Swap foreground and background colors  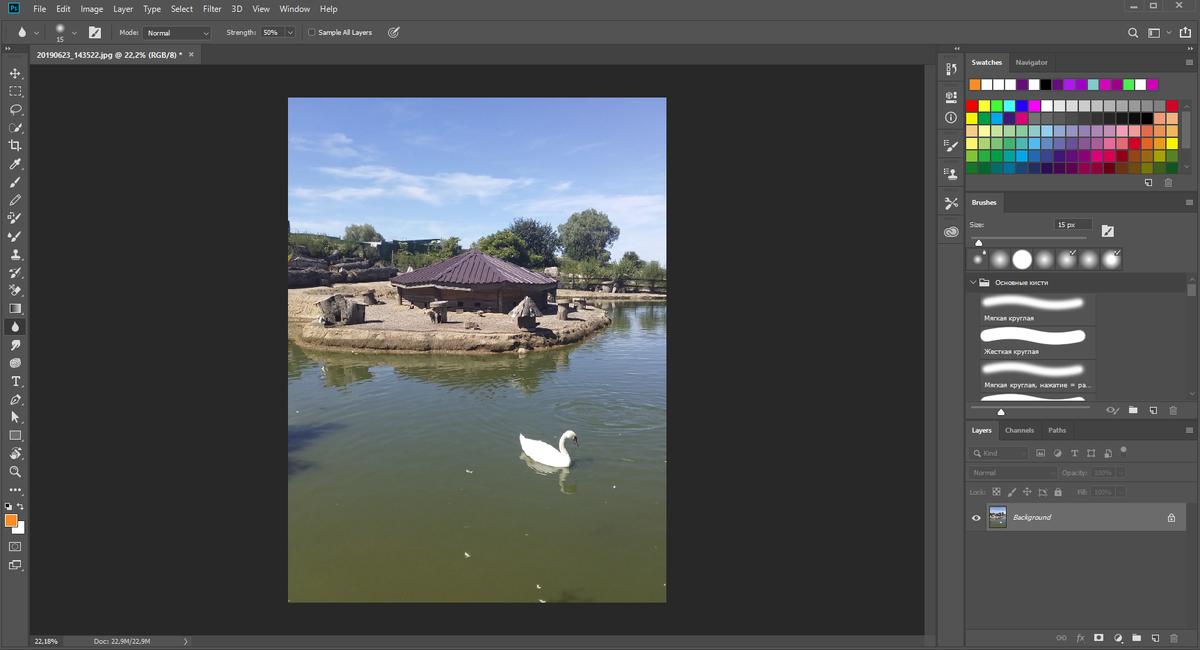[20, 507]
